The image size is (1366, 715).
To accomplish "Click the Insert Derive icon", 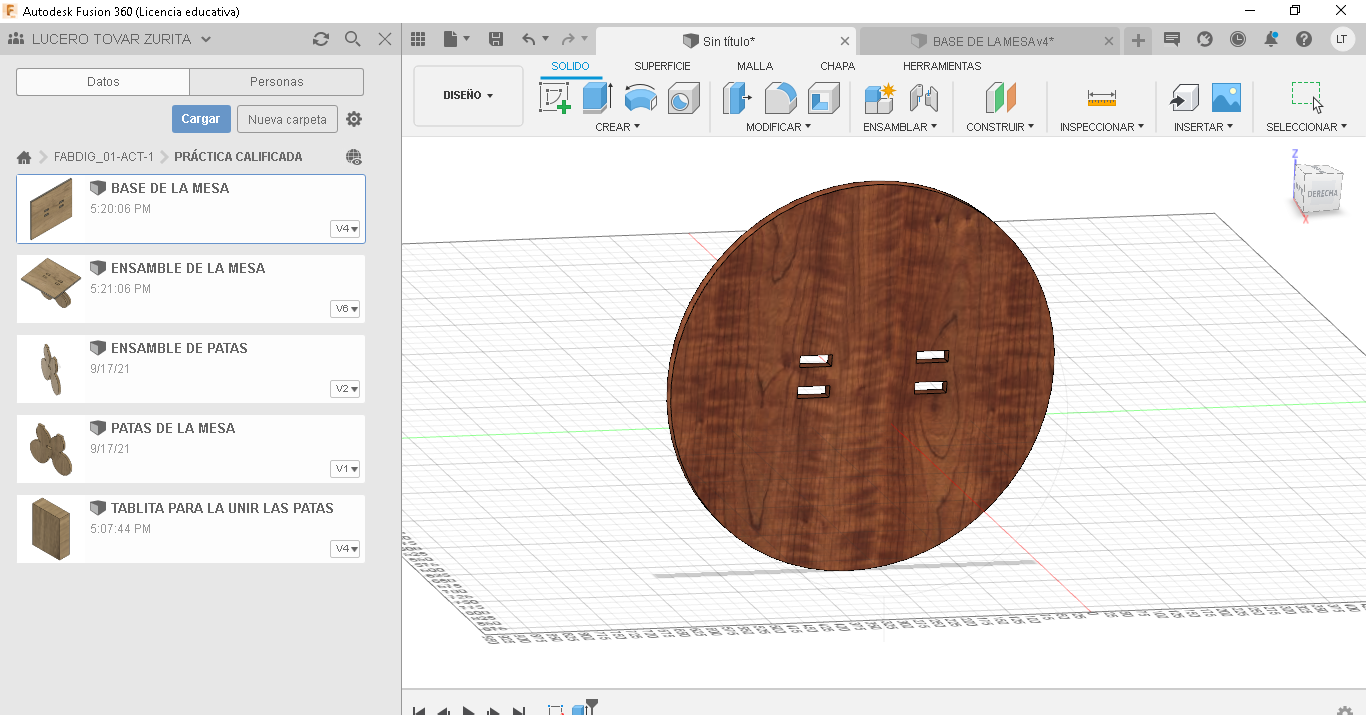I will pos(1184,98).
